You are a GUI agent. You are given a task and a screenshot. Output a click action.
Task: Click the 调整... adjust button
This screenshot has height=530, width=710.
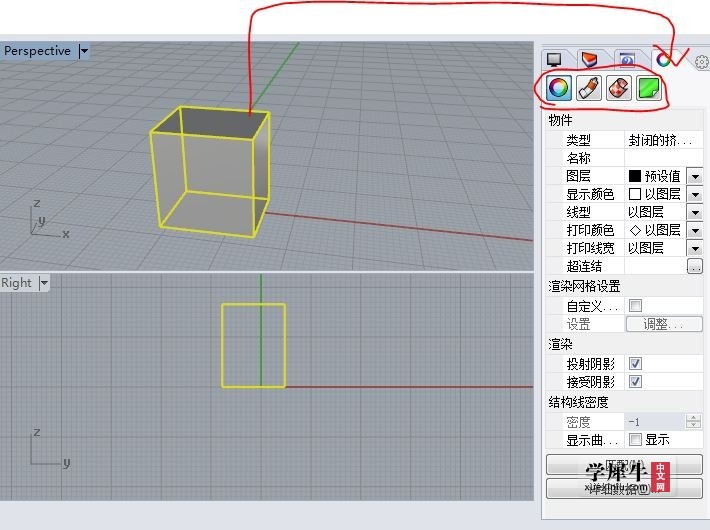(664, 324)
